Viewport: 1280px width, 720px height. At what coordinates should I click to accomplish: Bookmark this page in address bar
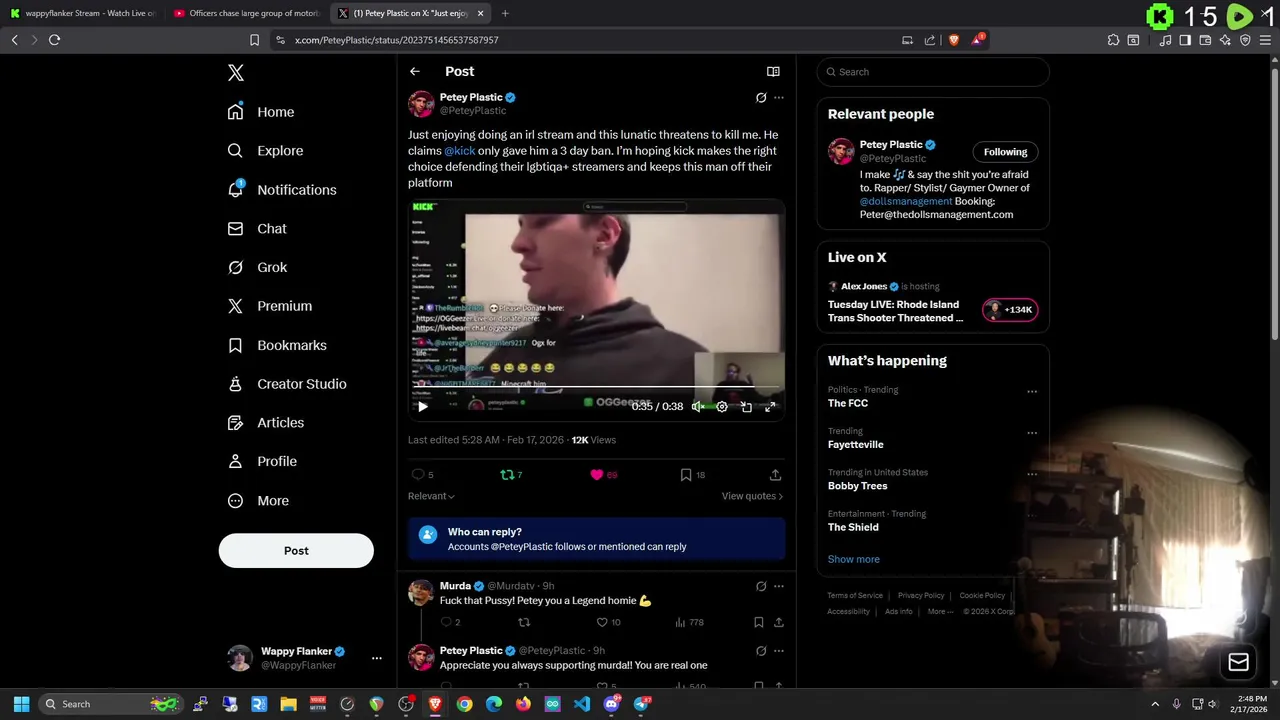[254, 40]
